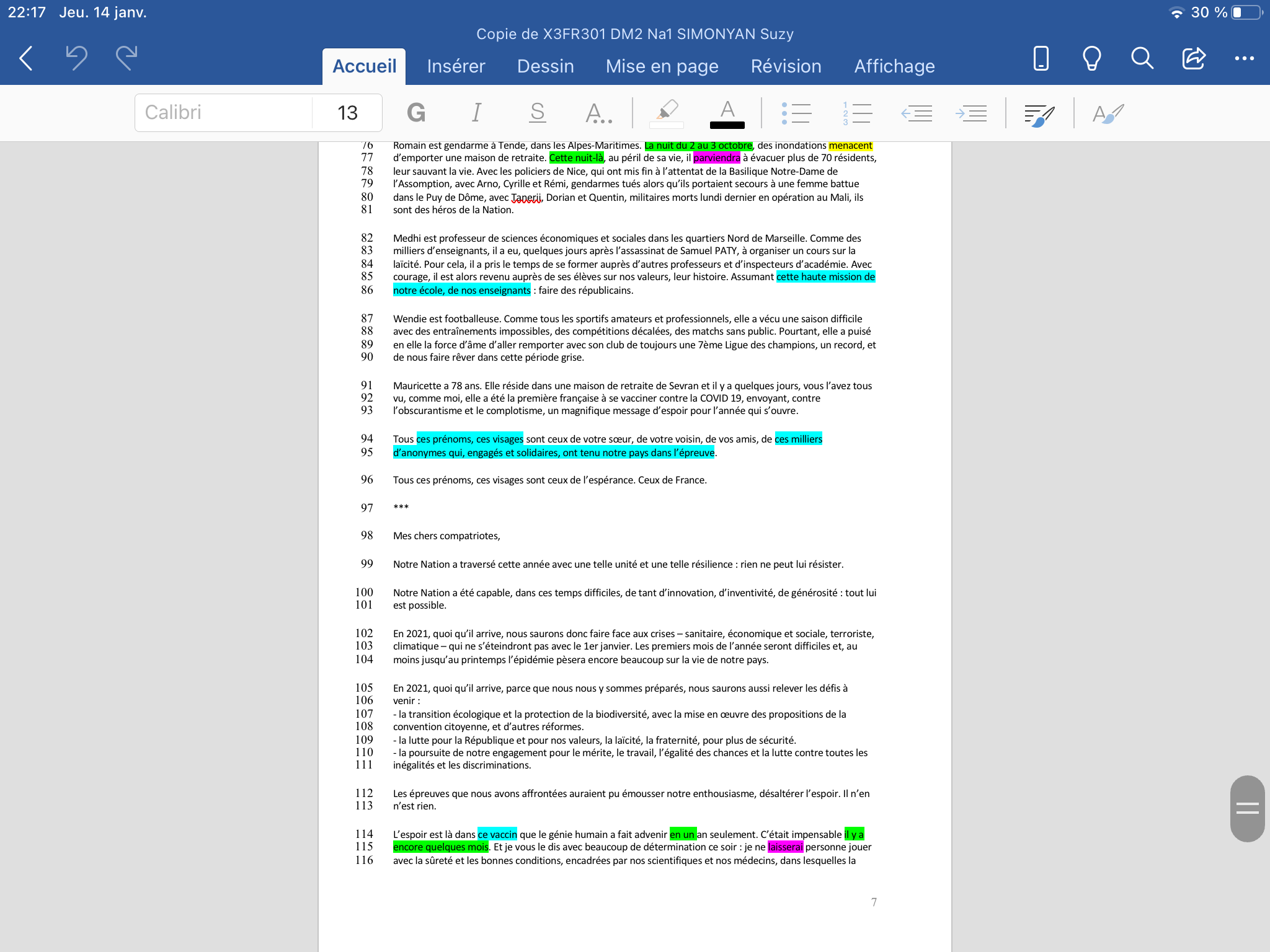Open the Calibri font name dropdown

click(223, 113)
